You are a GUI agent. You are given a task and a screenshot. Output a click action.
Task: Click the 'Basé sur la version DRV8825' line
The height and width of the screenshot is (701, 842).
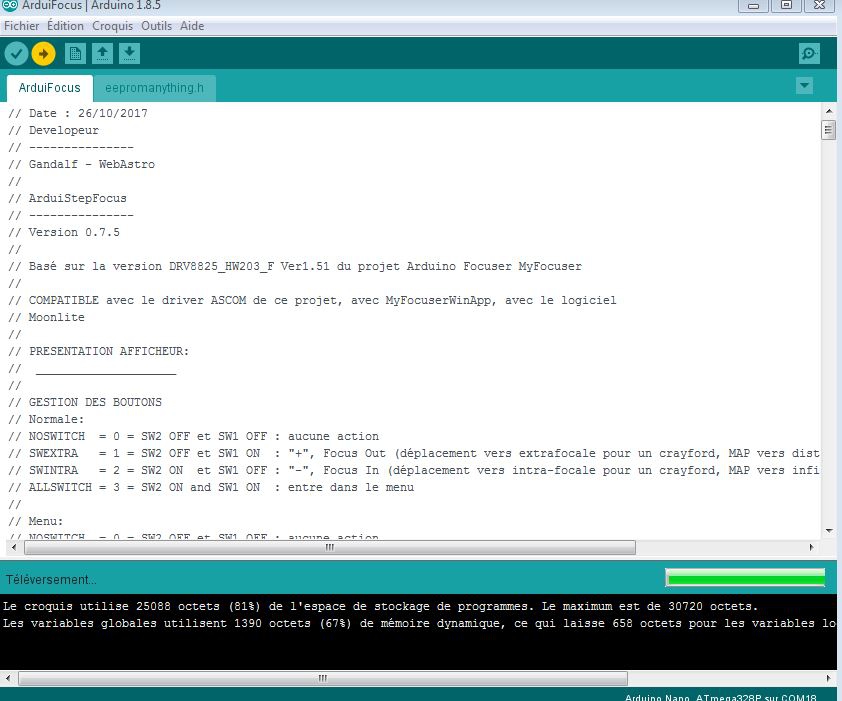tap(295, 266)
